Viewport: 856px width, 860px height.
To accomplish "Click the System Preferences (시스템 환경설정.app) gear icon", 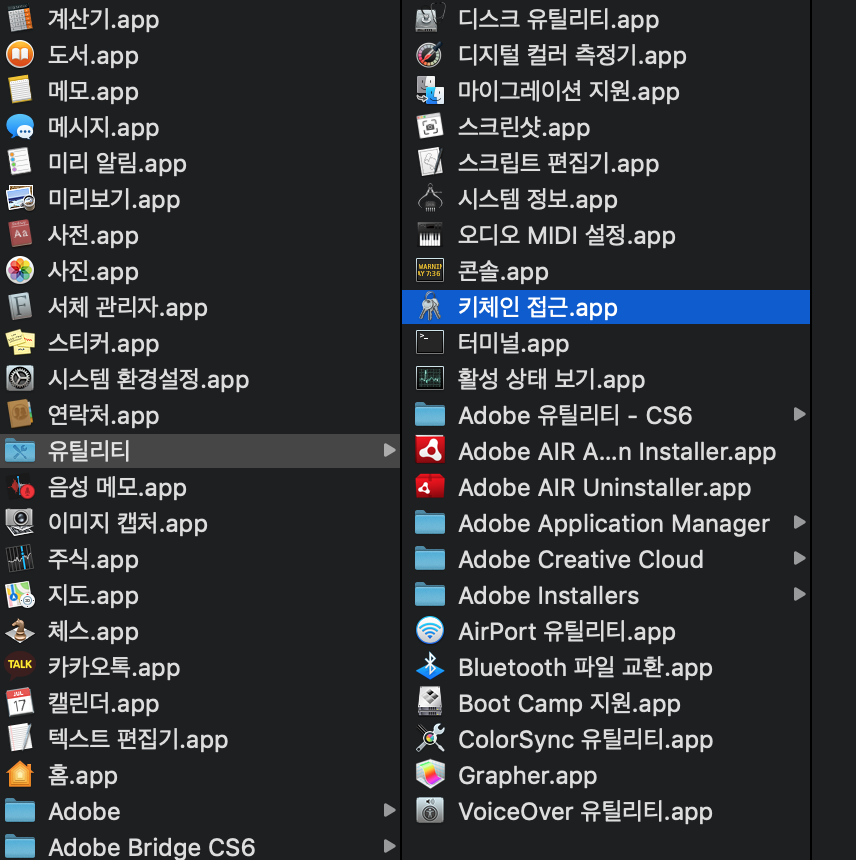I will coord(20,378).
